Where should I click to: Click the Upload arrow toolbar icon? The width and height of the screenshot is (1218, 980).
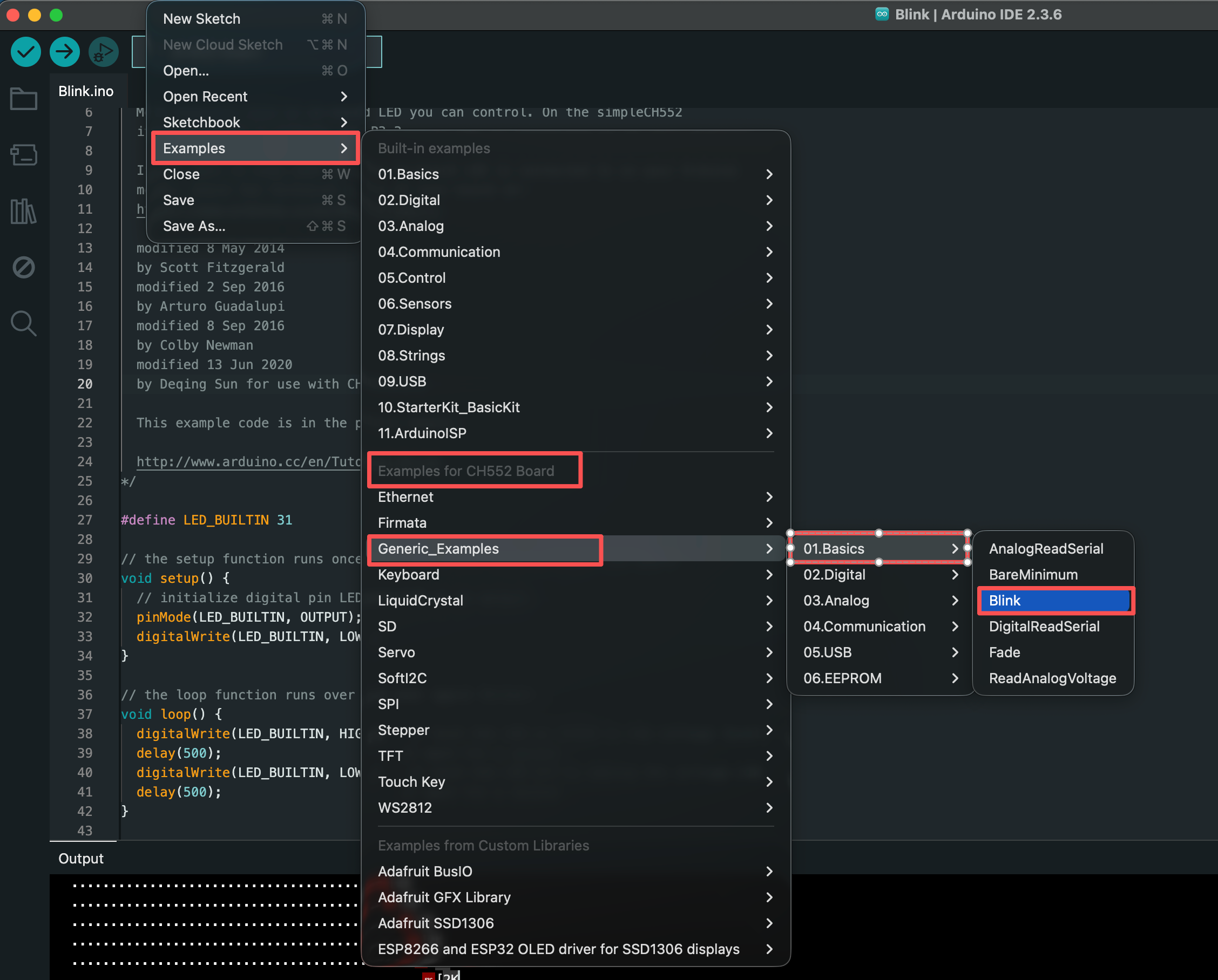coord(64,52)
